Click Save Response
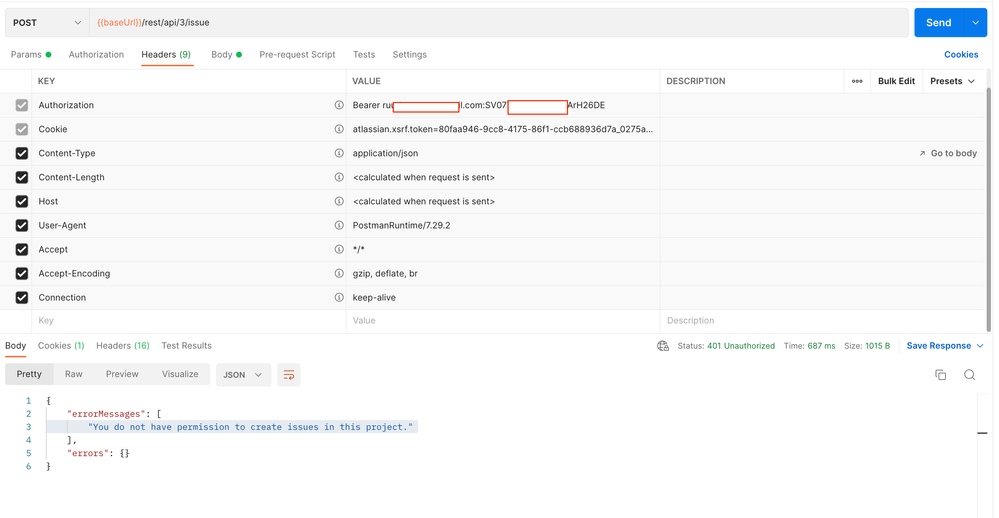The height and width of the screenshot is (518, 999). point(938,346)
